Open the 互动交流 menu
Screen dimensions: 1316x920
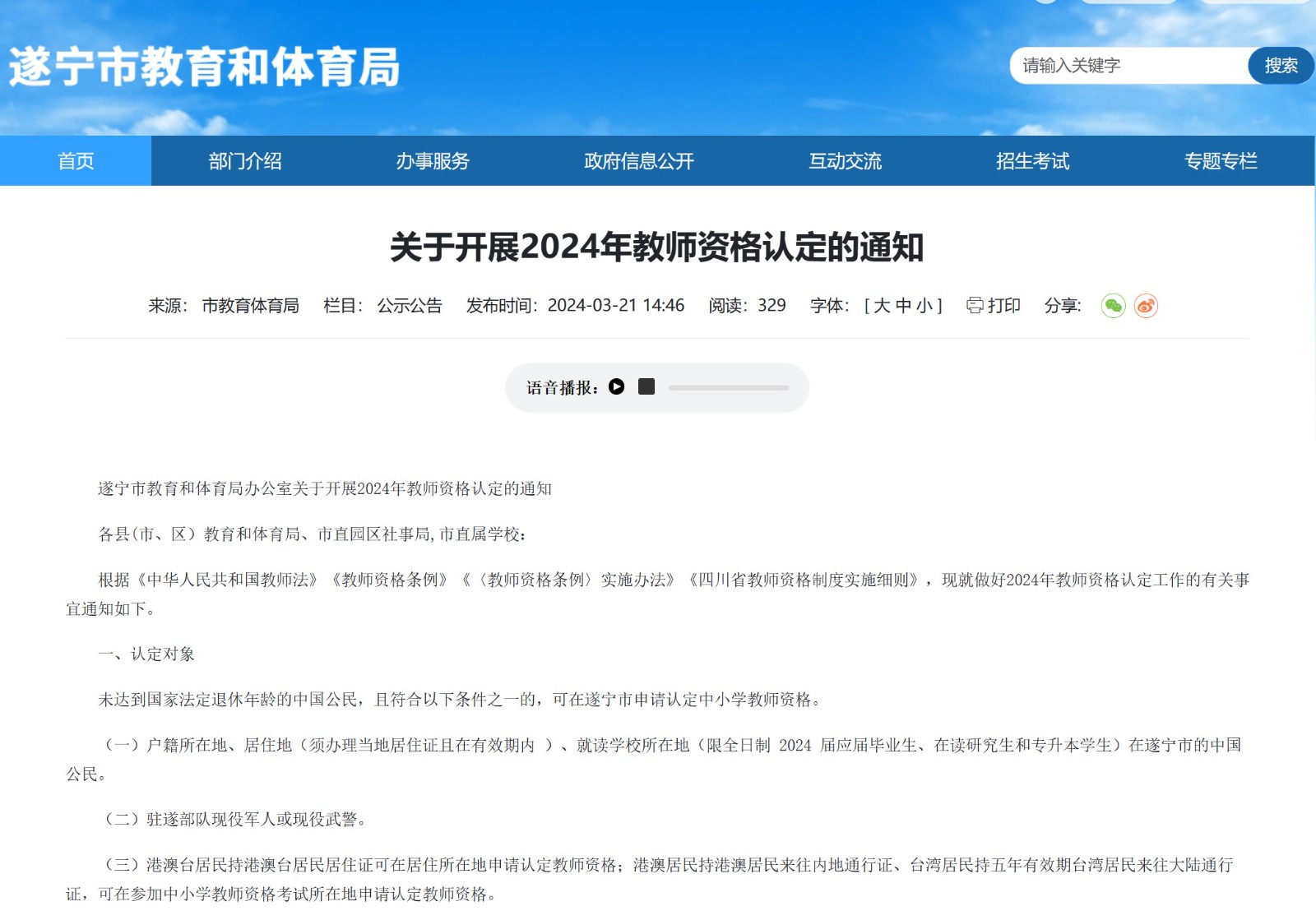[845, 161]
